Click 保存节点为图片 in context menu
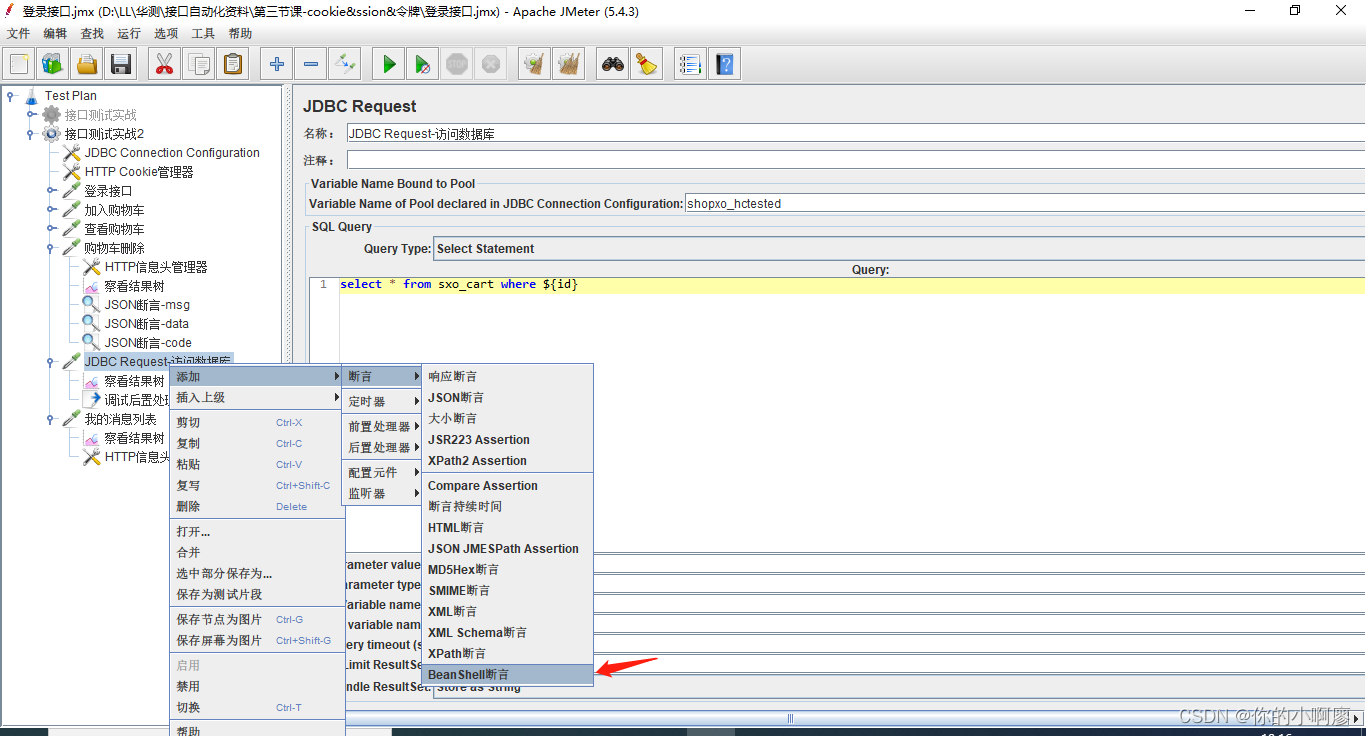Screen dimensions: 1366x736 pyautogui.click(x=257, y=620)
